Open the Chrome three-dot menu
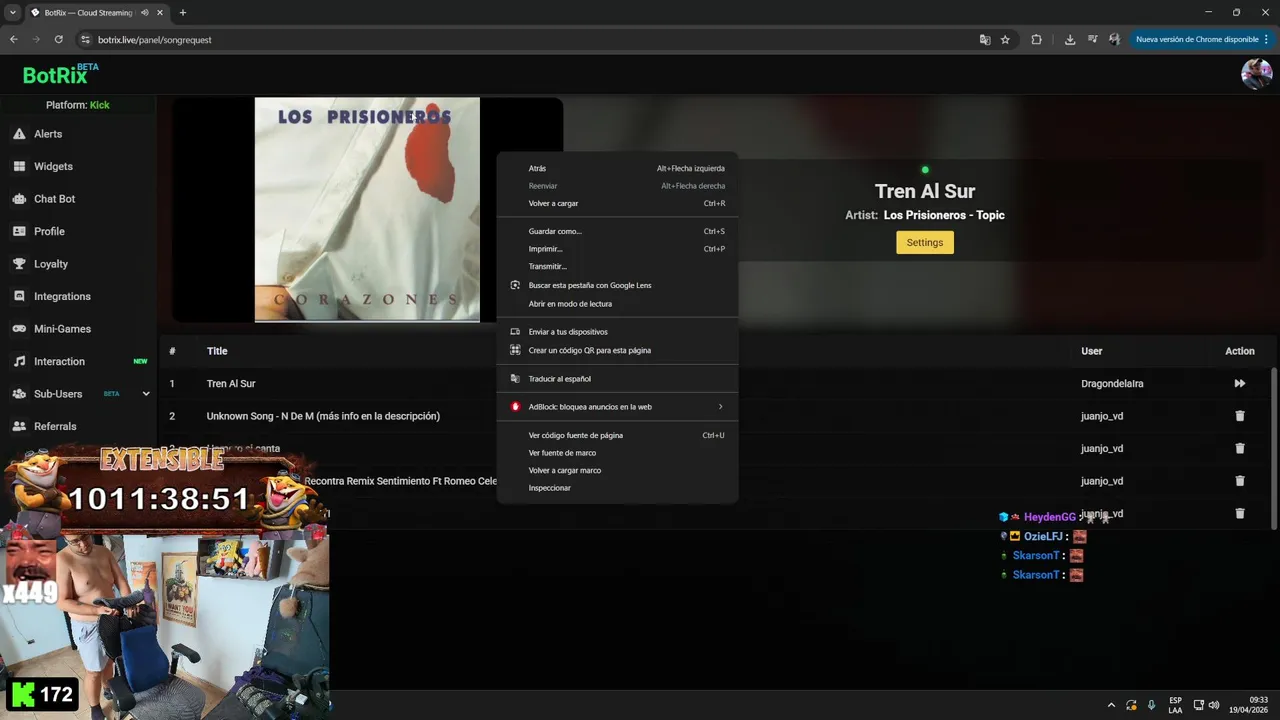1280x720 pixels. pyautogui.click(x=1266, y=40)
